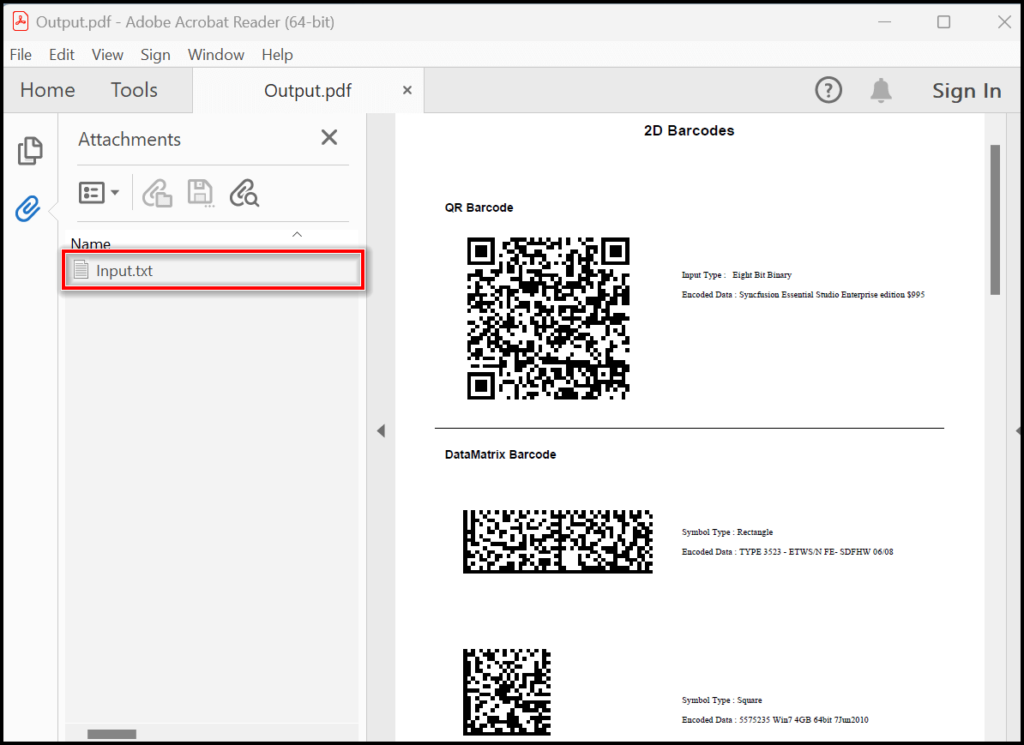Switch to the Tools tab
Viewport: 1024px width, 745px height.
[133, 89]
